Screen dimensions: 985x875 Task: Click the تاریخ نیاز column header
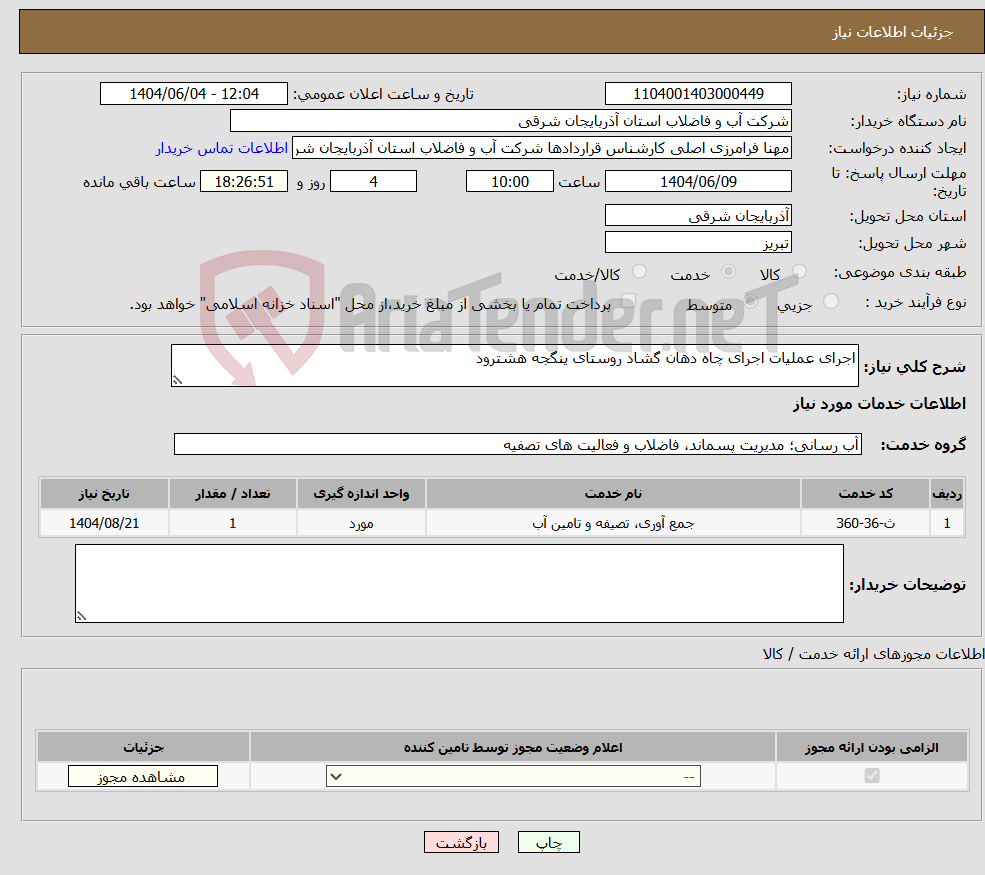click(x=104, y=493)
